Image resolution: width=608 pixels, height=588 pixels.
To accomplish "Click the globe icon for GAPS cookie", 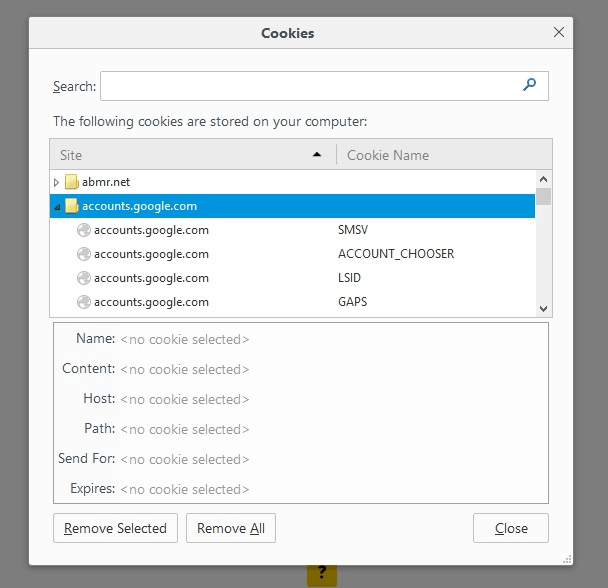I will [x=84, y=302].
